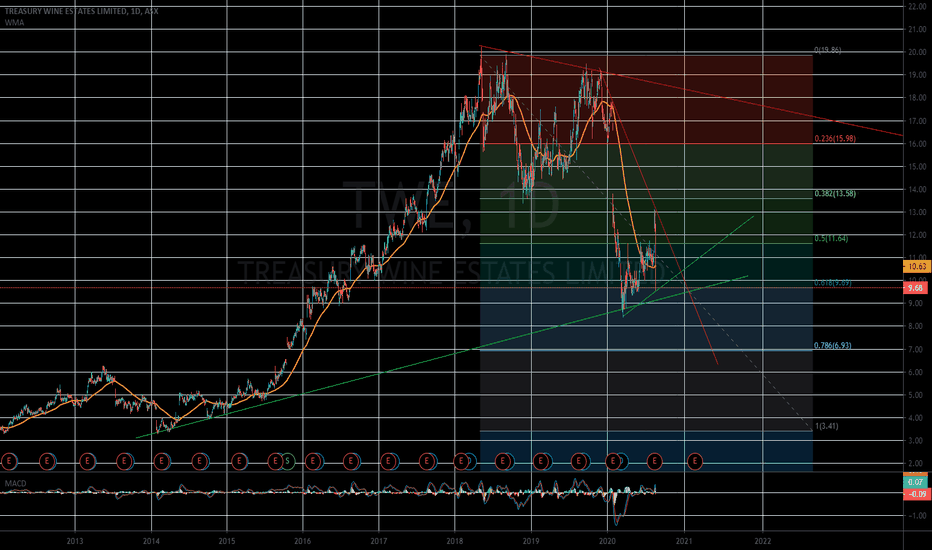The image size is (932, 550).
Task: Select the 2019 year label
Action: [x=531, y=541]
